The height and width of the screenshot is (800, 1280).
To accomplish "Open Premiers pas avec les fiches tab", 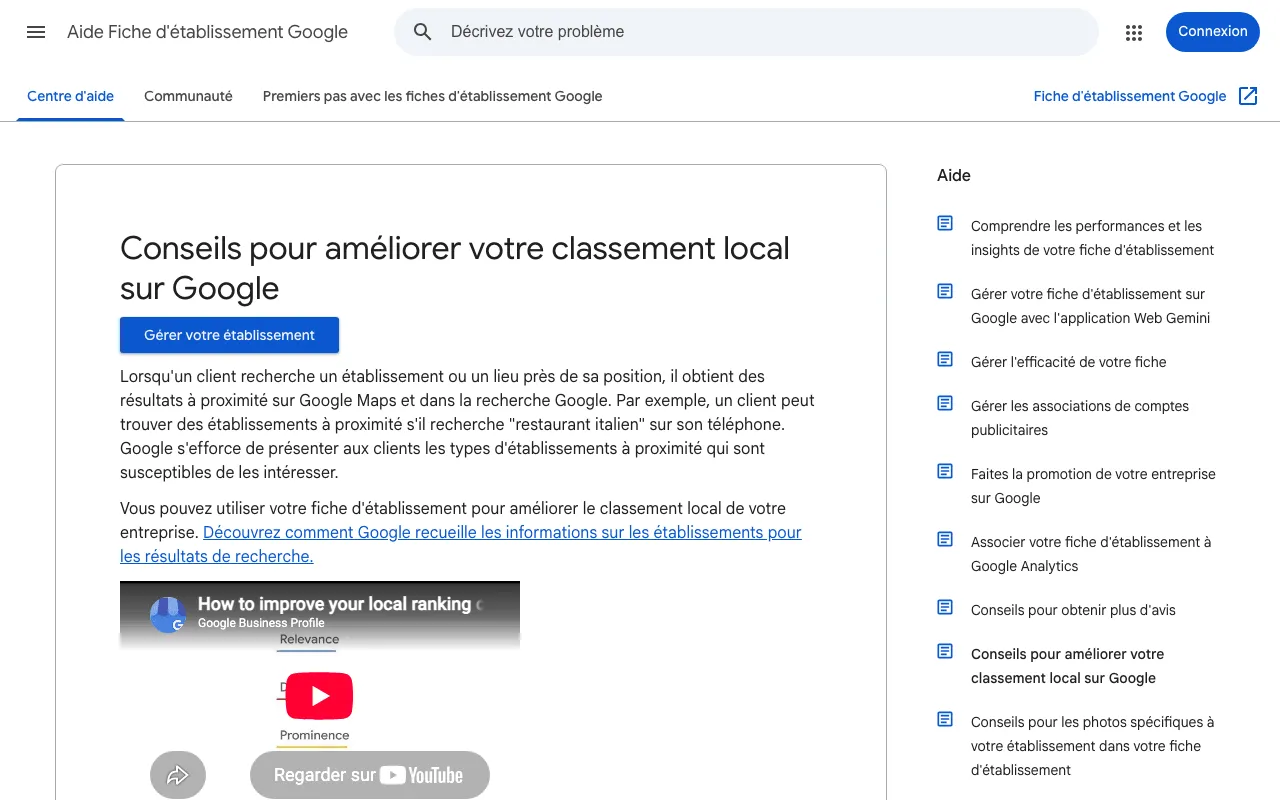I will 432,96.
